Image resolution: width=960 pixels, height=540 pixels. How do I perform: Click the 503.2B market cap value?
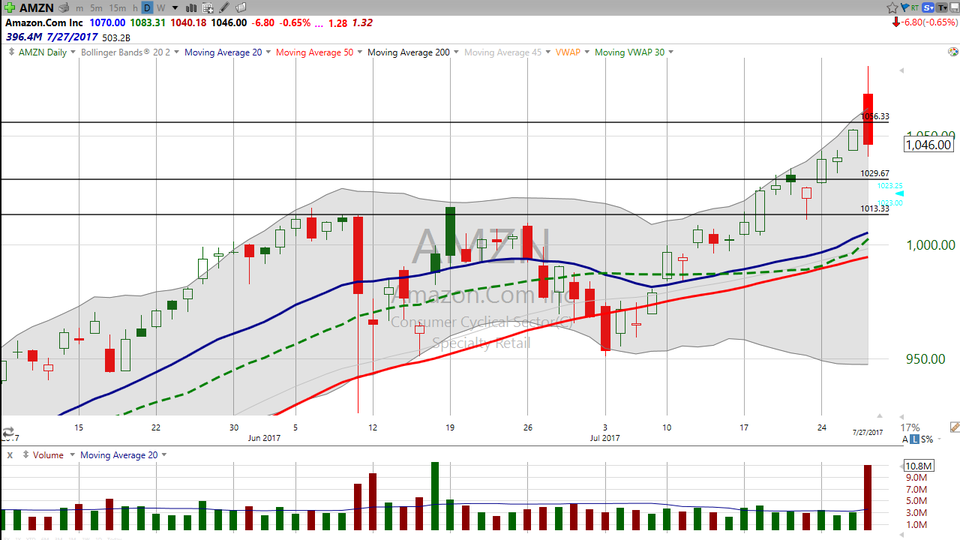click(x=116, y=37)
